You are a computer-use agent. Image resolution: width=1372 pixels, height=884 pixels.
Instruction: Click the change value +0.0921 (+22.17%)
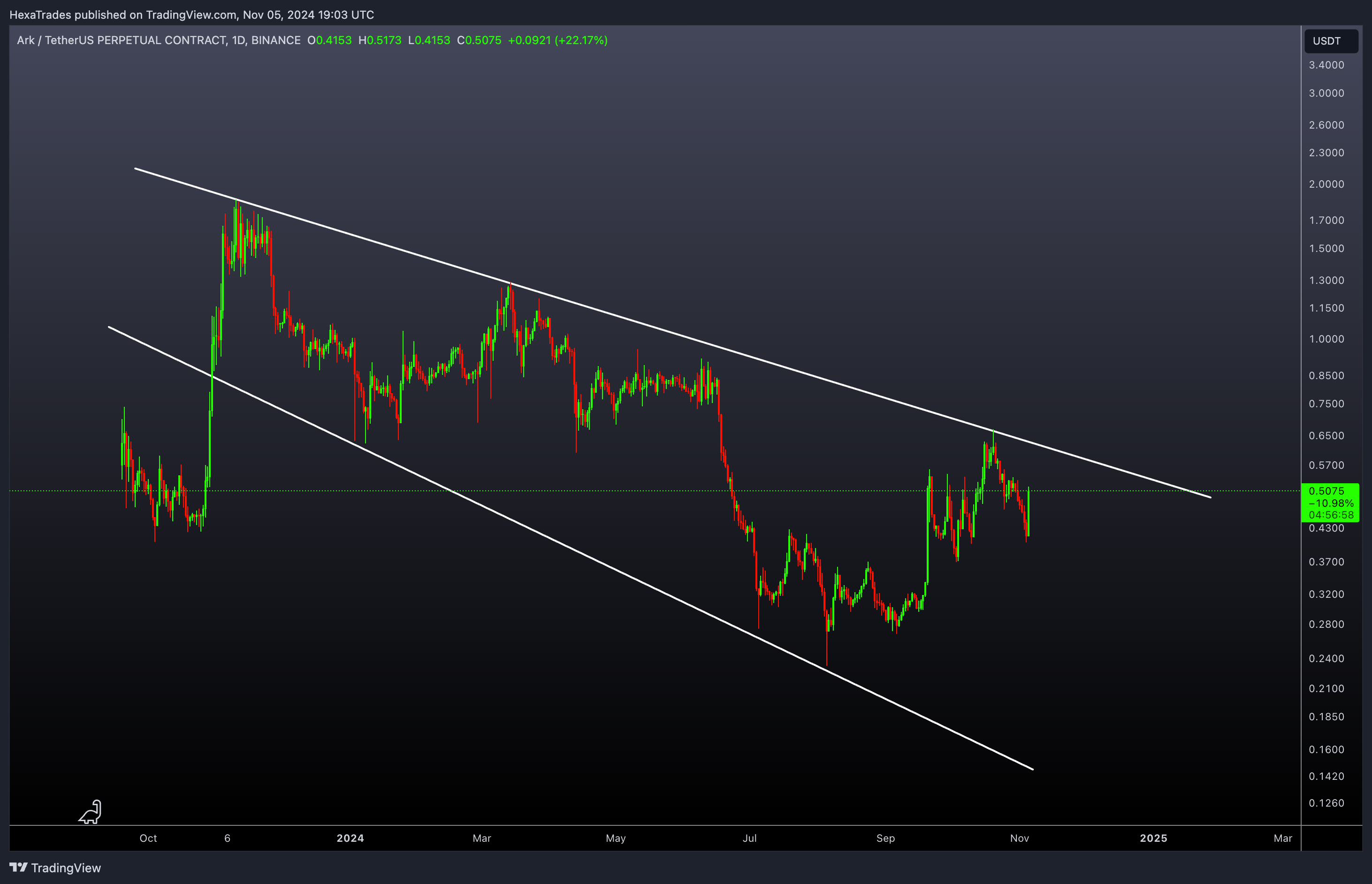coord(557,40)
